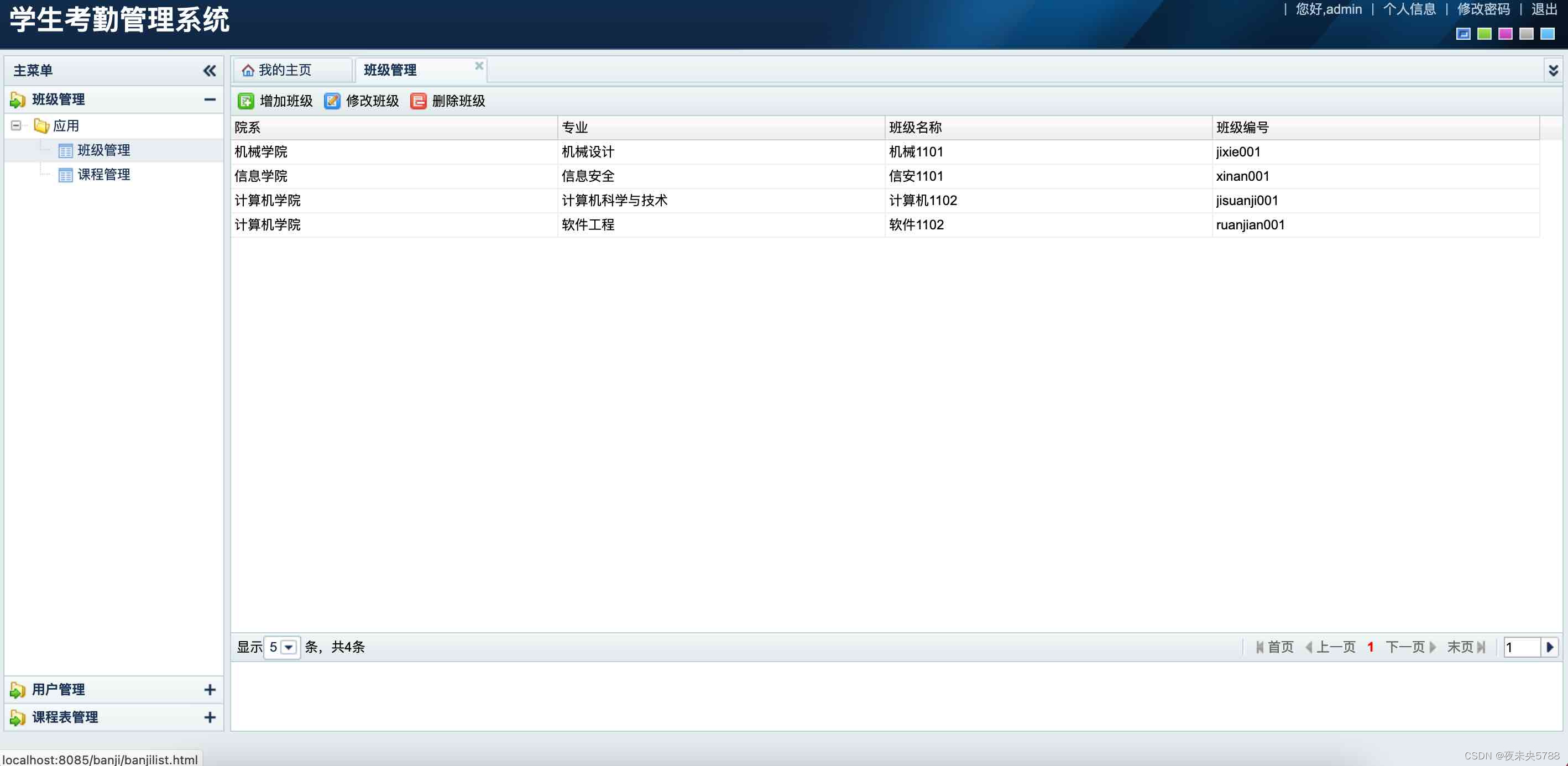Click 首页 pagination link text
The width and height of the screenshot is (1568, 766).
1280,647
